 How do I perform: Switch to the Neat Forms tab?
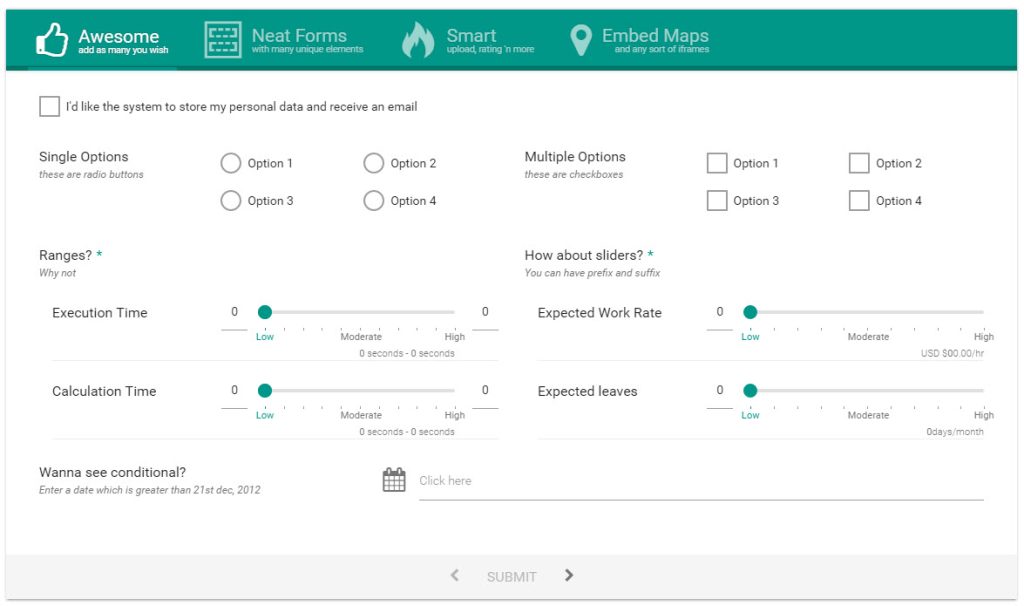pyautogui.click(x=284, y=40)
